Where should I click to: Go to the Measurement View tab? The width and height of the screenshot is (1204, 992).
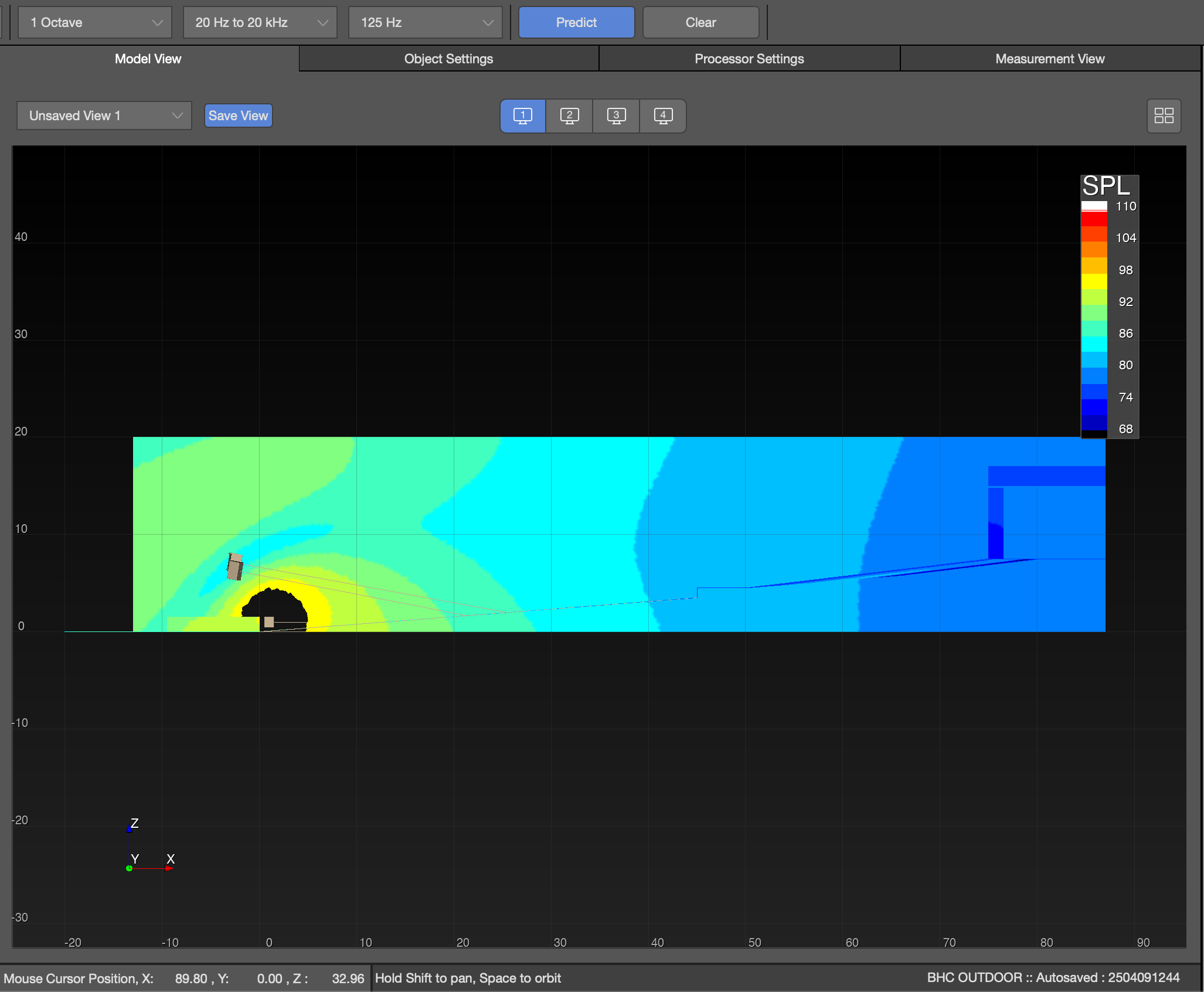(1049, 59)
